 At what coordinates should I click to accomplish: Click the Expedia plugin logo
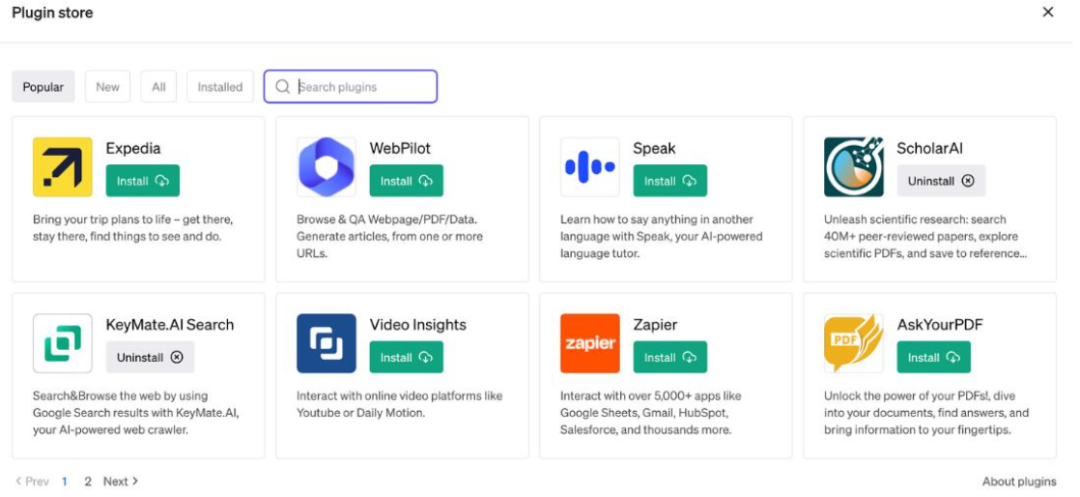63,167
